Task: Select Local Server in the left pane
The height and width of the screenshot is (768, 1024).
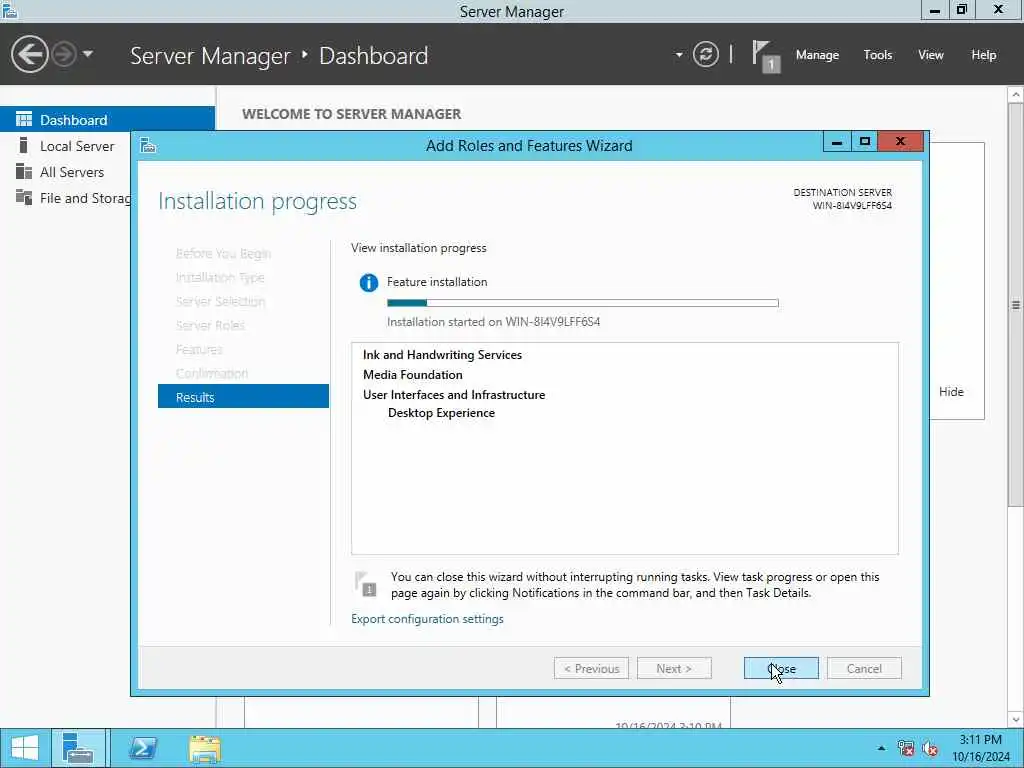Action: [x=77, y=146]
